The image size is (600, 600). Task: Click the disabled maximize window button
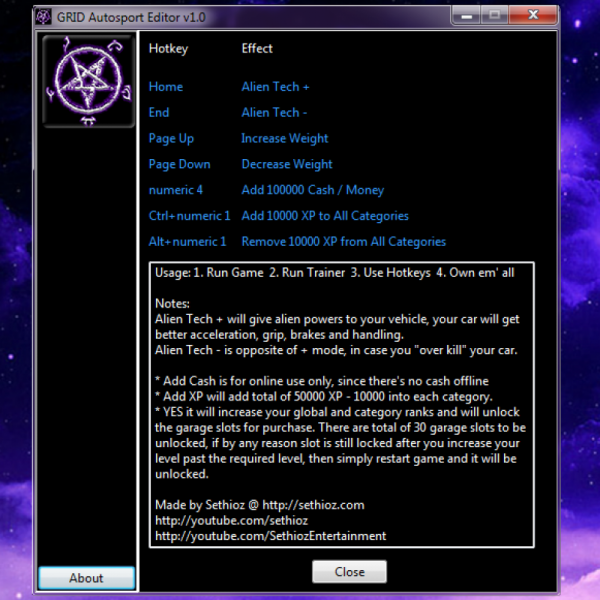pyautogui.click(x=494, y=16)
